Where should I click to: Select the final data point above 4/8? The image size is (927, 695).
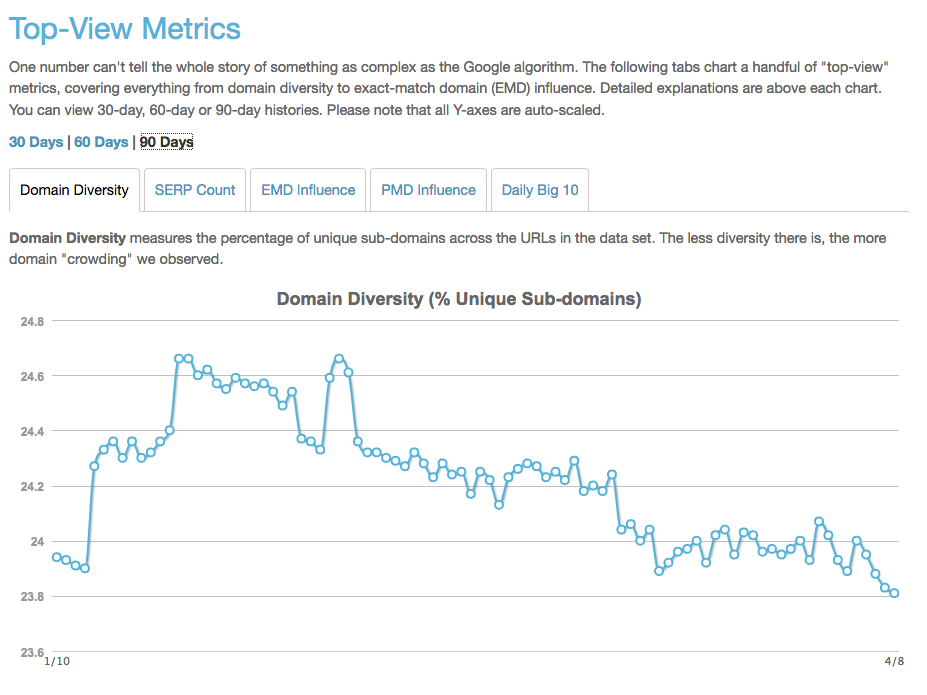coord(894,593)
